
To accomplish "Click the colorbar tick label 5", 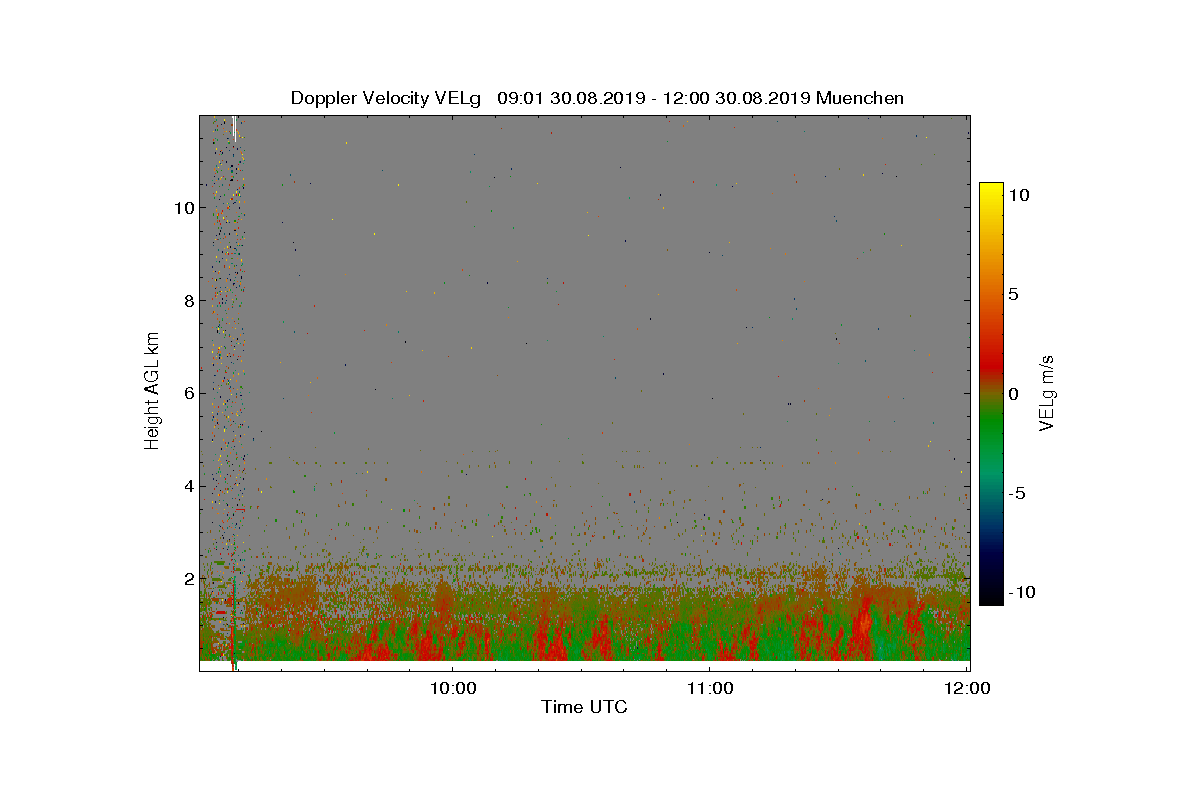I will tap(1012, 295).
